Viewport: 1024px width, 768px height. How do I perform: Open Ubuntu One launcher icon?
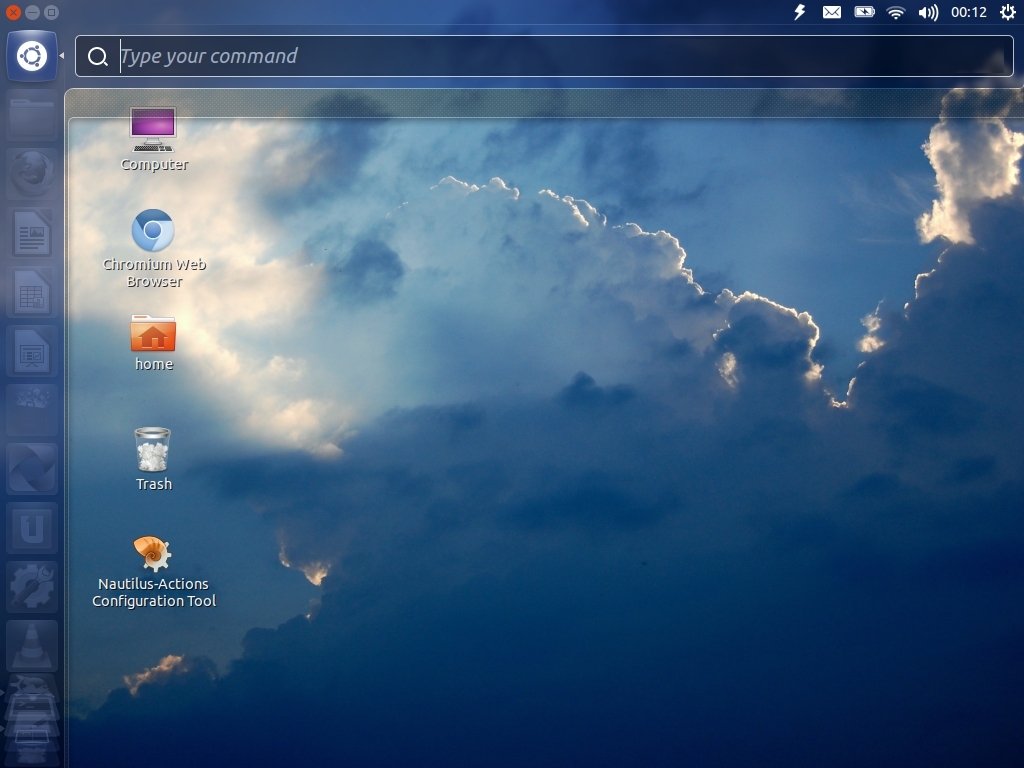[x=32, y=528]
